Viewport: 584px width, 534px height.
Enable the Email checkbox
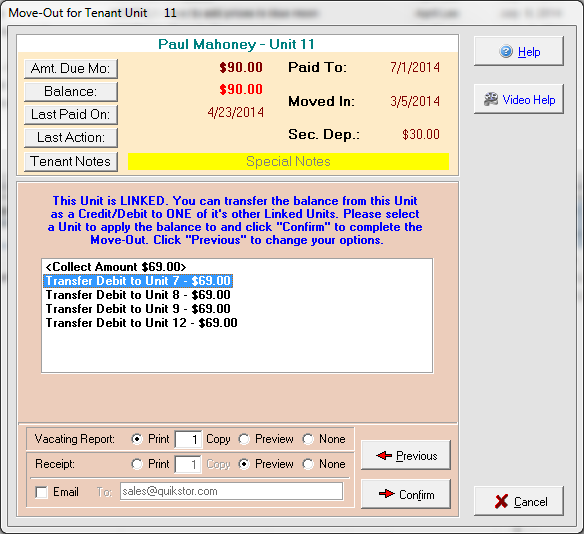coord(41,492)
